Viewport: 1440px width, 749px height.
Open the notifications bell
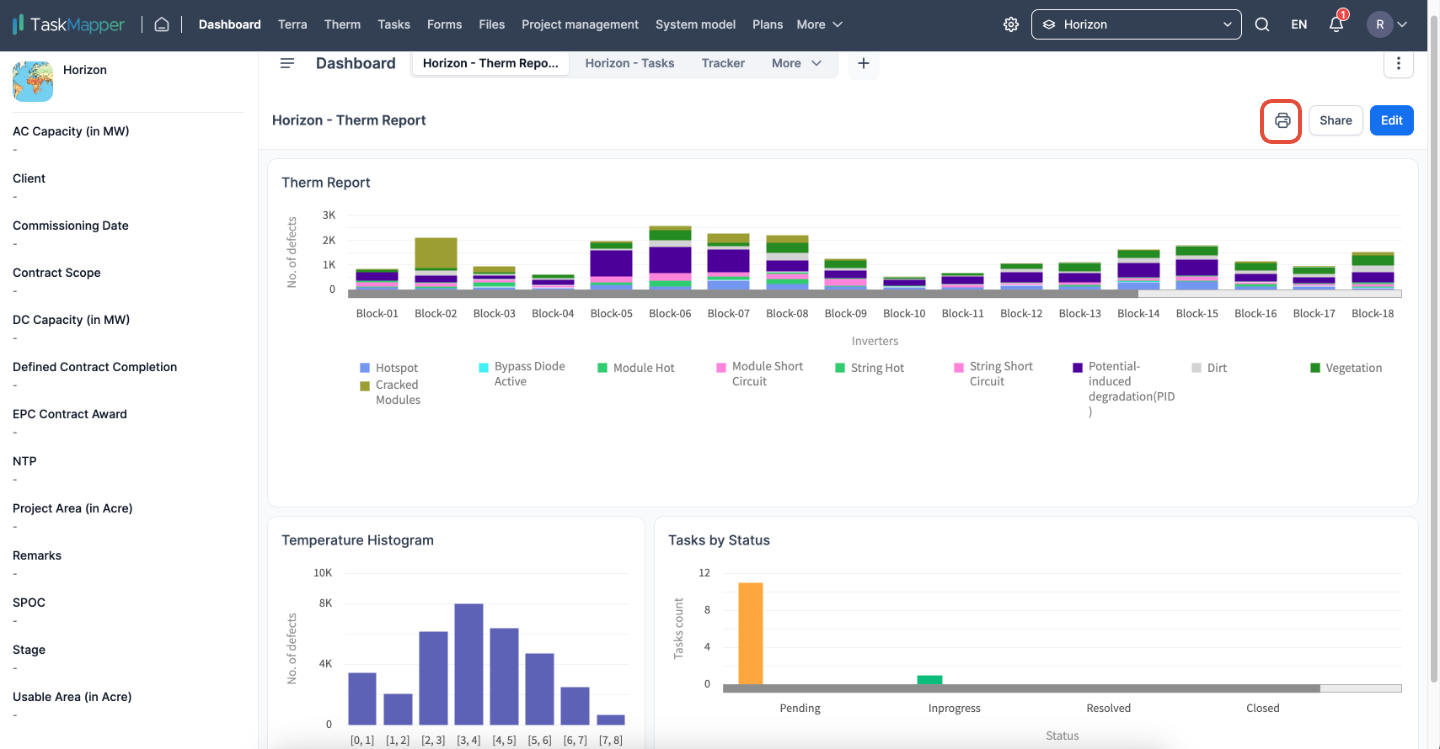1337,23
